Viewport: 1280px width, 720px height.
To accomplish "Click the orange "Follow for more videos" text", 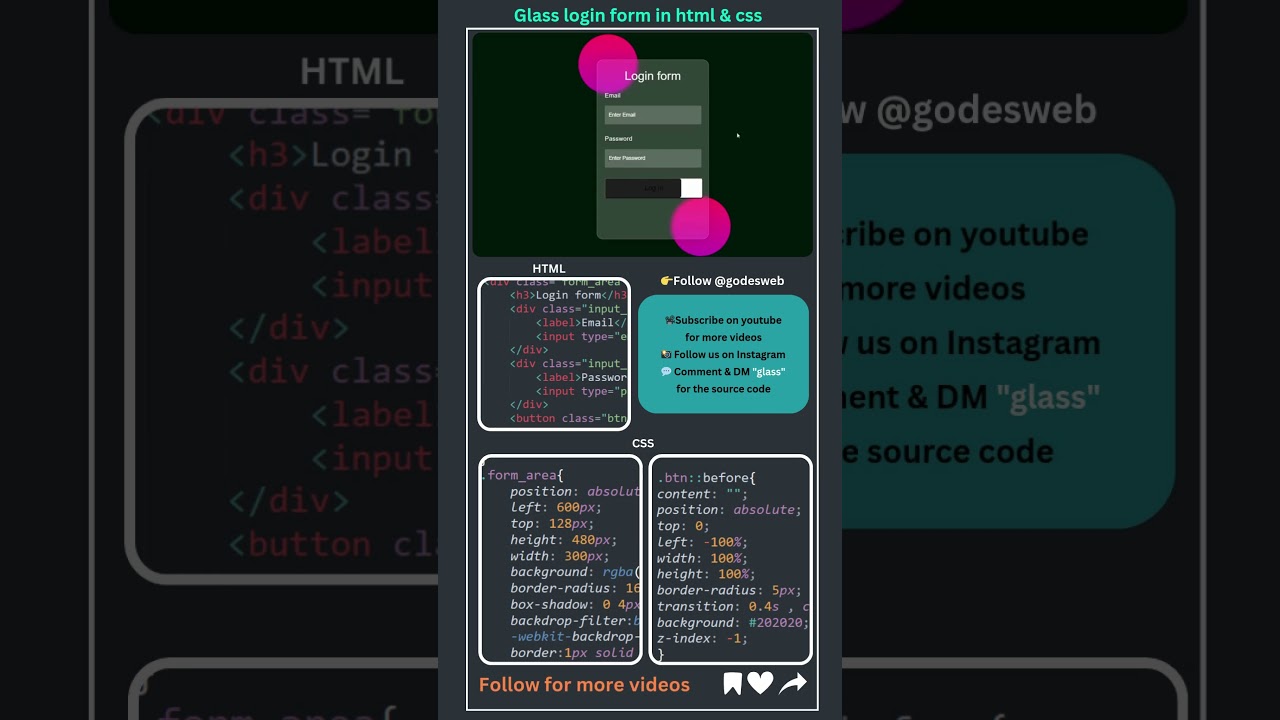I will [x=584, y=685].
